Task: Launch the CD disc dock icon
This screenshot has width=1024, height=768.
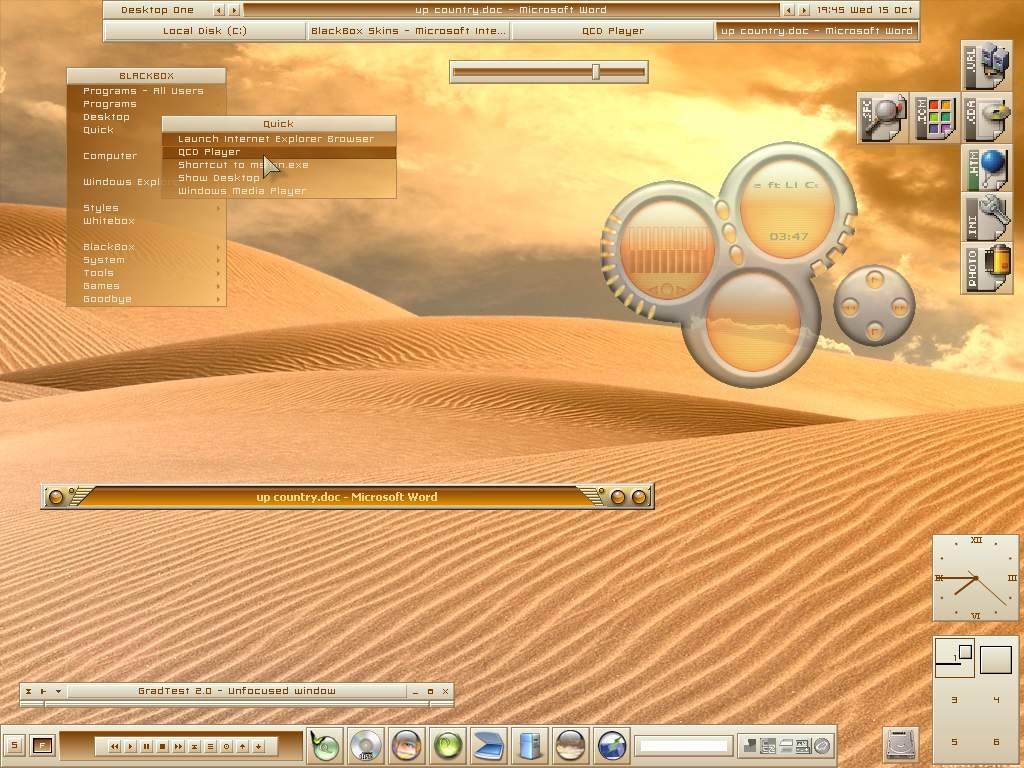Action: [365, 745]
